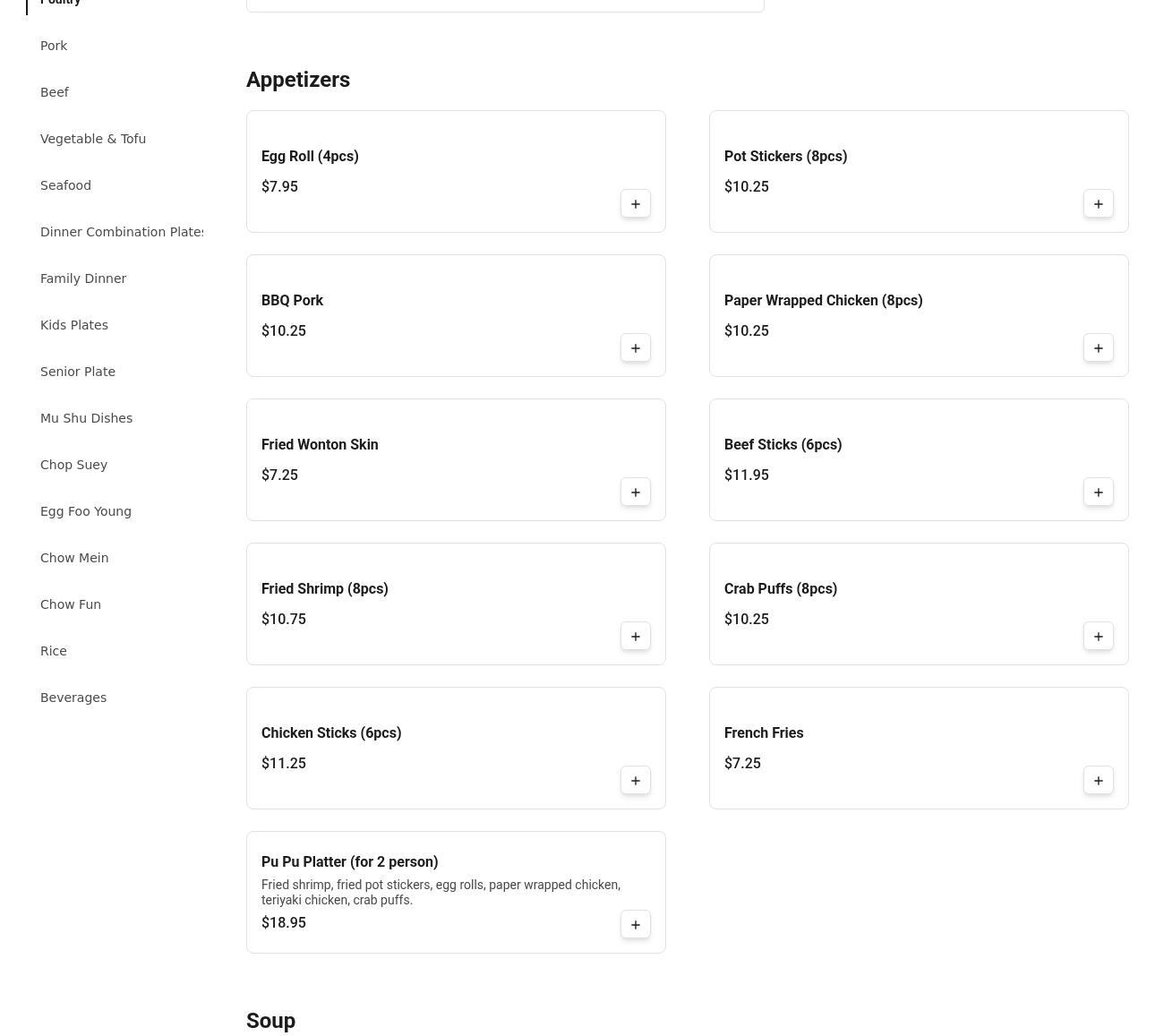Add Pot Stickers (8pcs) with plus button
This screenshot has width=1155, height=1036.
[1099, 204]
